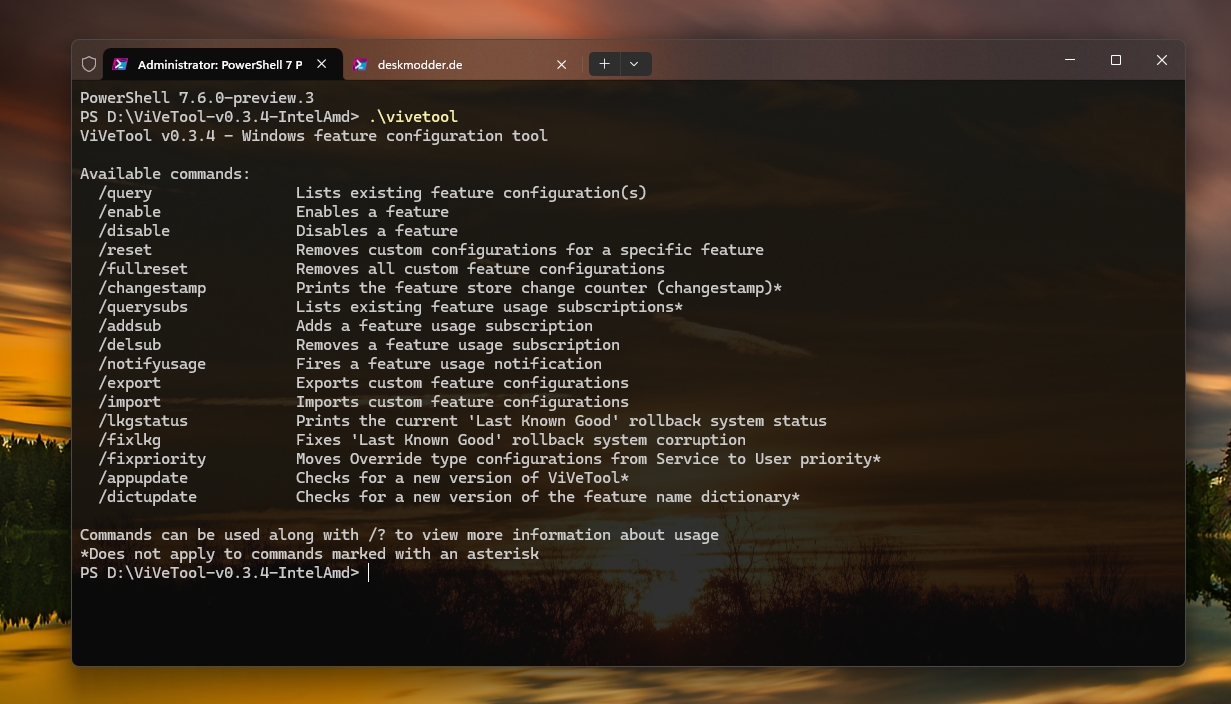The height and width of the screenshot is (704, 1231).
Task: Click the /appupdate command text
Action: point(143,478)
